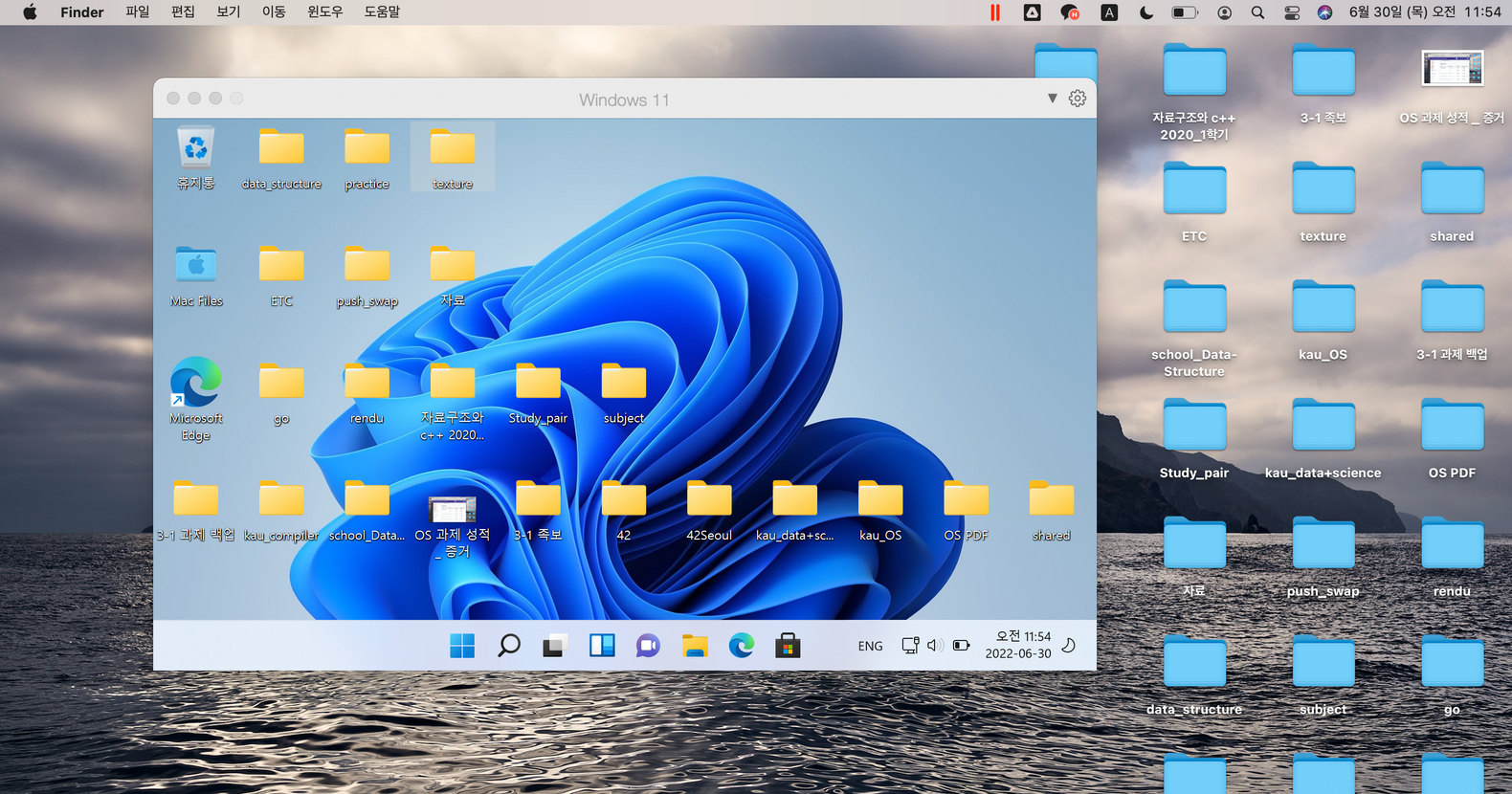Click Parallels red bars menu bar icon

(x=995, y=12)
